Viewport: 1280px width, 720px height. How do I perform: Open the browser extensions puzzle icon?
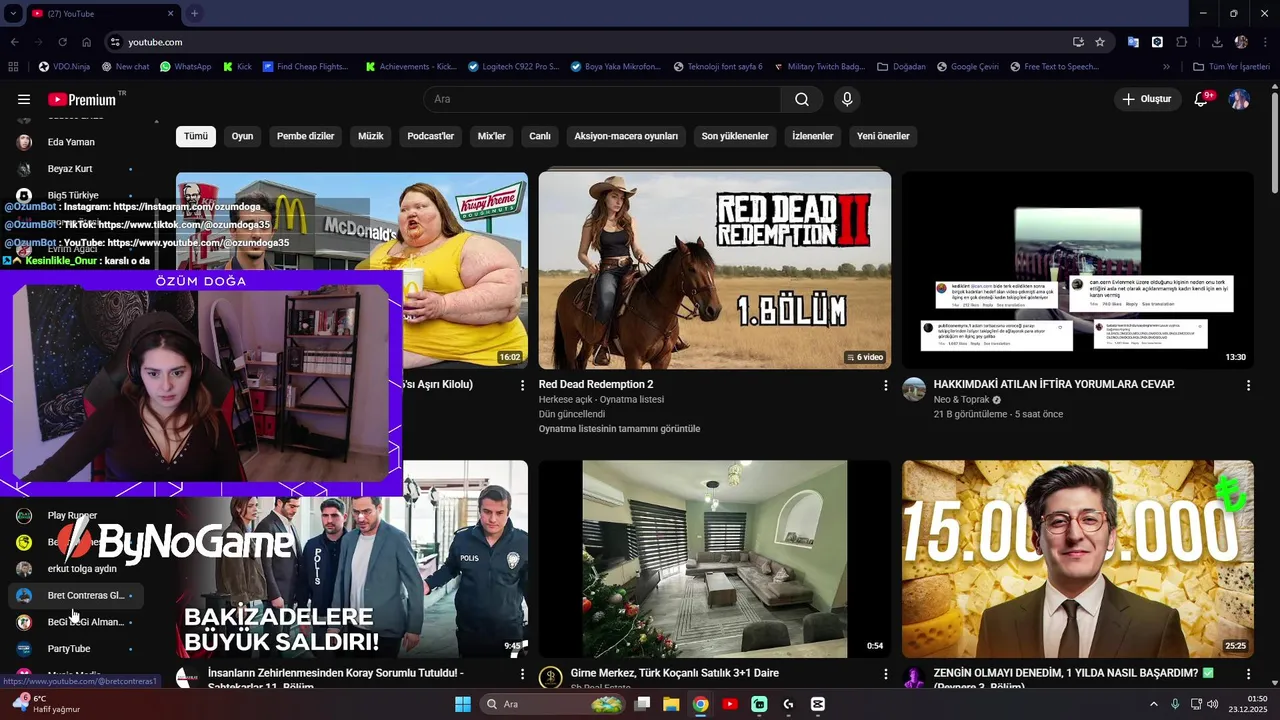point(1182,42)
